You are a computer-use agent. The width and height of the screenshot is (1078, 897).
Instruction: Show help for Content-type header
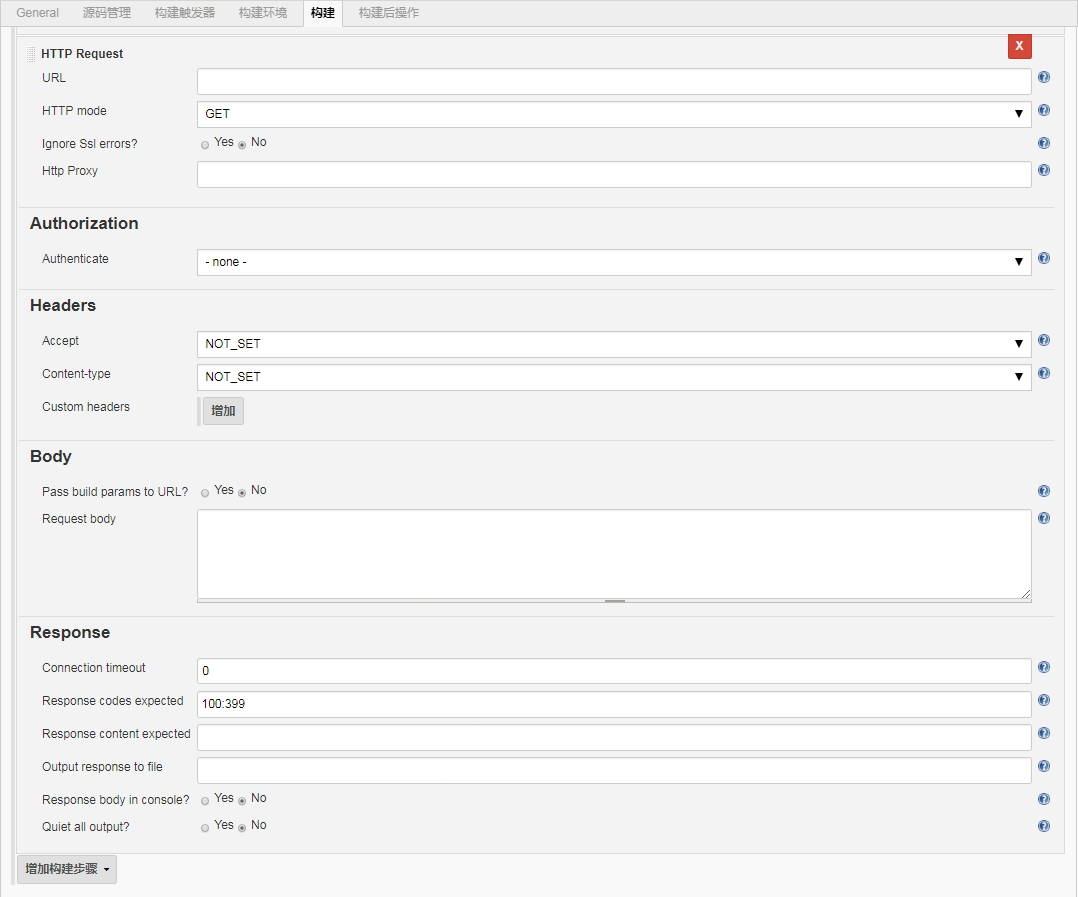tap(1044, 373)
